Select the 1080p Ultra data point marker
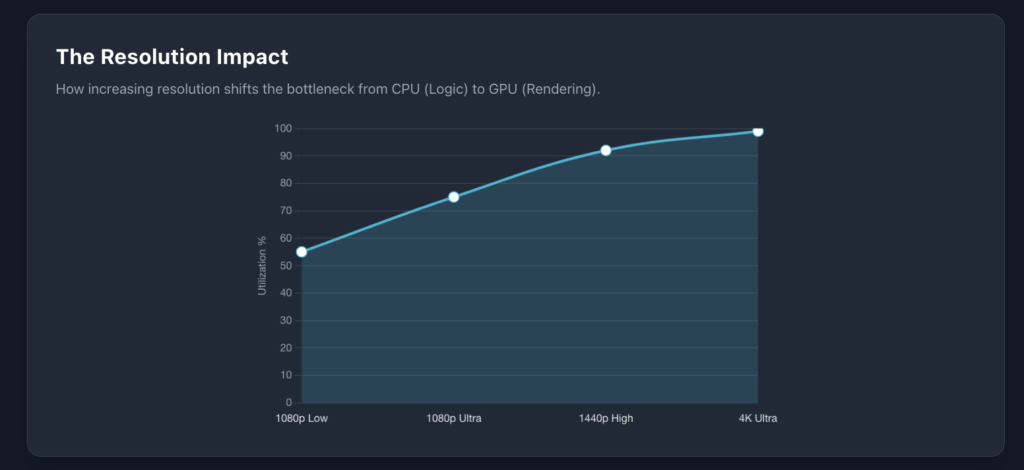1024x470 pixels. (454, 197)
